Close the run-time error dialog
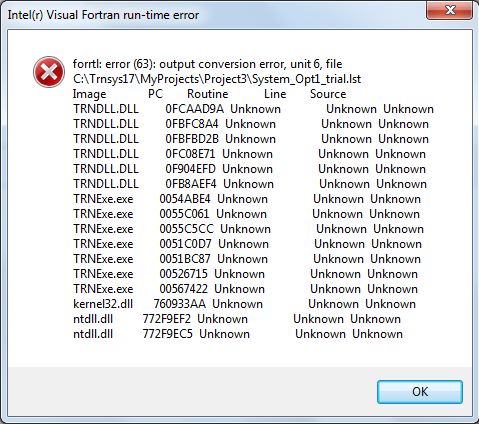The width and height of the screenshot is (479, 424). (449, 10)
